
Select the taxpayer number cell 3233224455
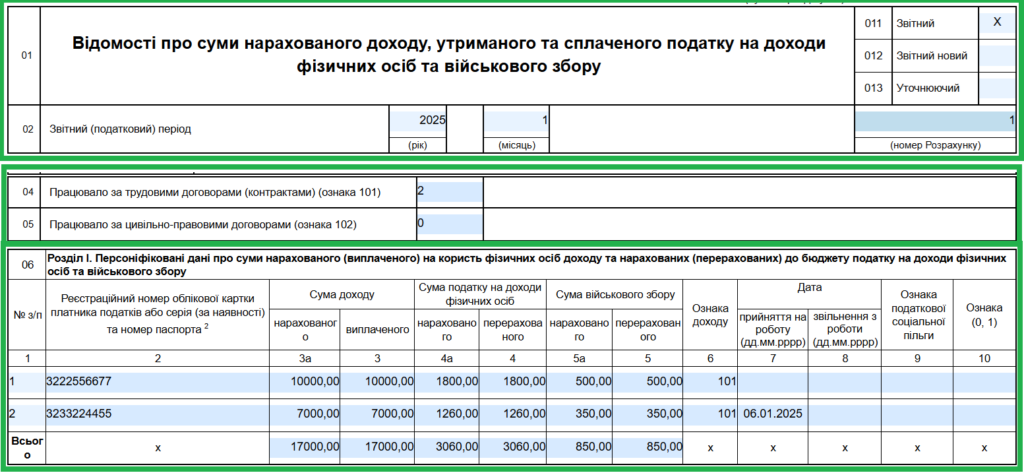[157, 414]
